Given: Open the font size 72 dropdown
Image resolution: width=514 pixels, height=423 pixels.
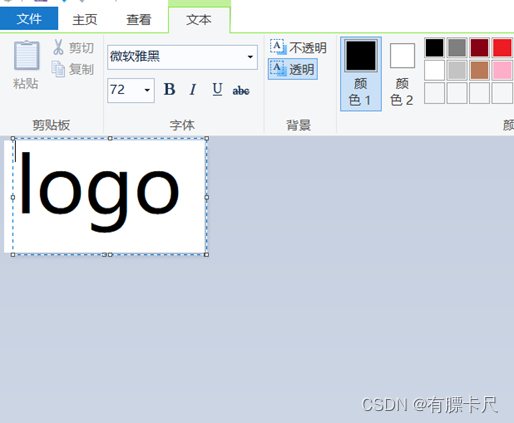Looking at the screenshot, I should [x=147, y=90].
